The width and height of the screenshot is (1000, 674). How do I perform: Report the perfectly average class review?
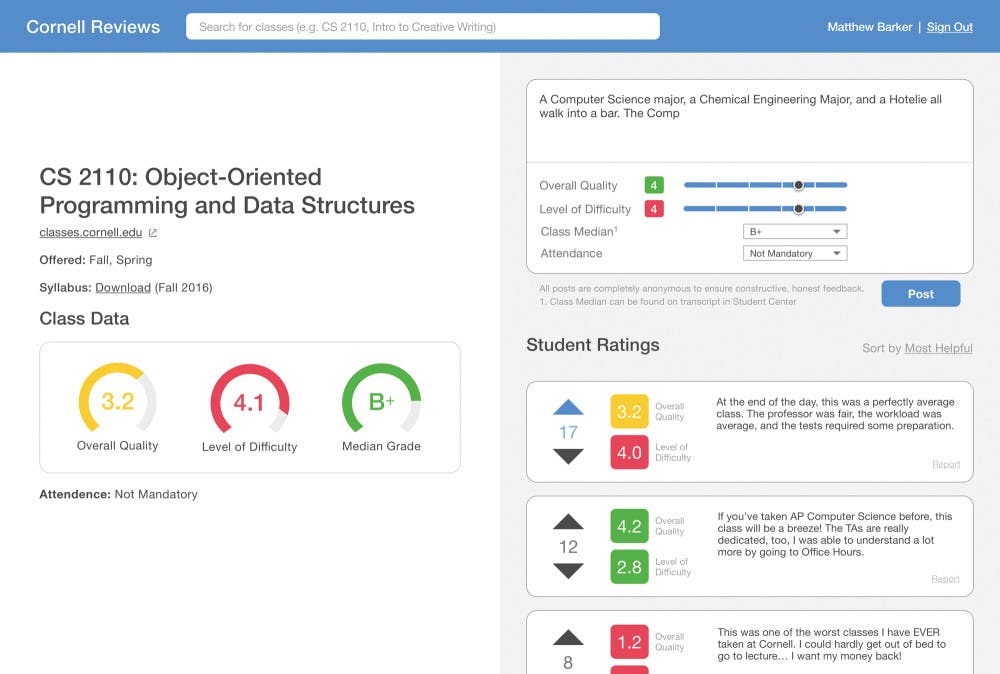(945, 465)
